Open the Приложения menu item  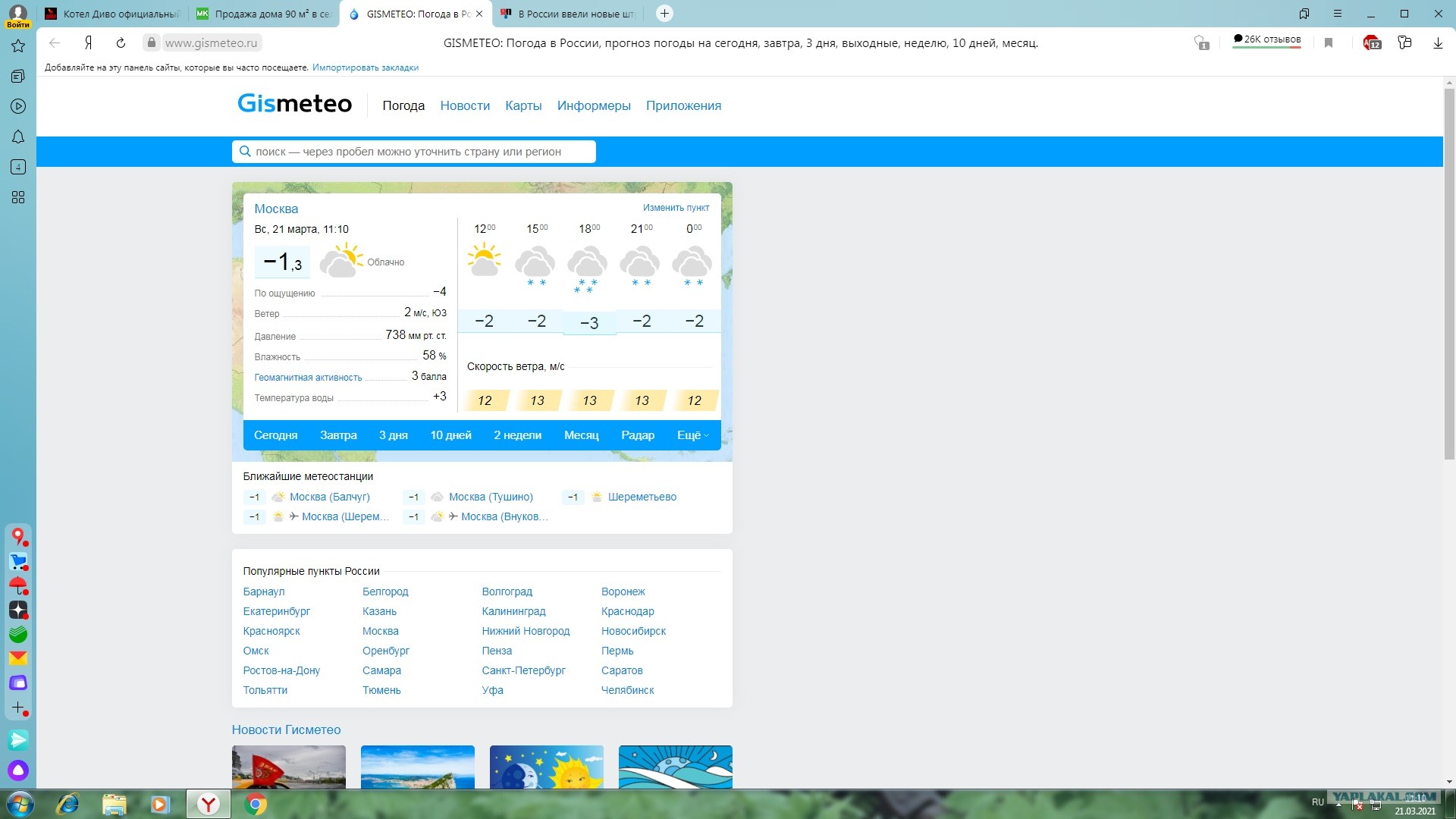[x=683, y=106]
